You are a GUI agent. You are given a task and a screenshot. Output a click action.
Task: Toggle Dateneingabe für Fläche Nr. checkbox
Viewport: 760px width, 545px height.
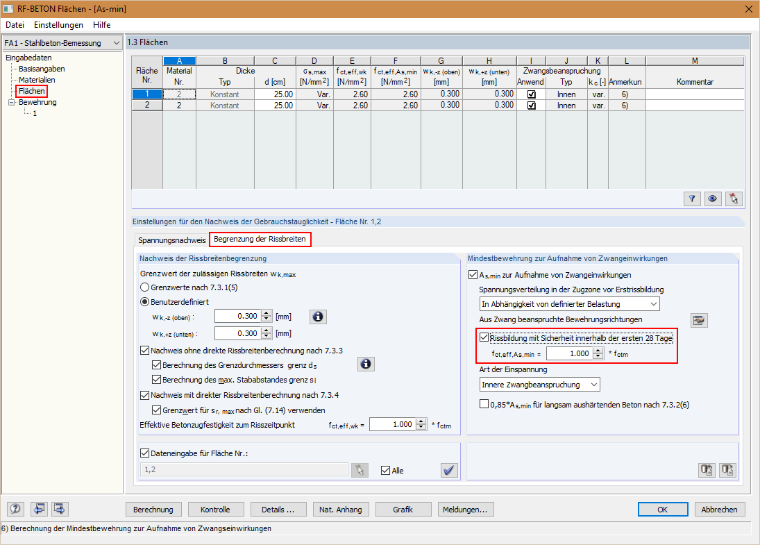[144, 453]
